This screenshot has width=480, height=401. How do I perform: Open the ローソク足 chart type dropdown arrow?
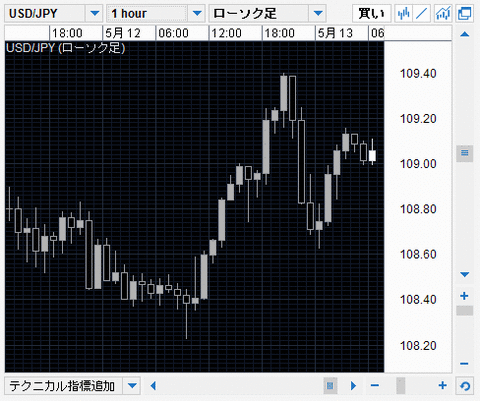pos(318,13)
